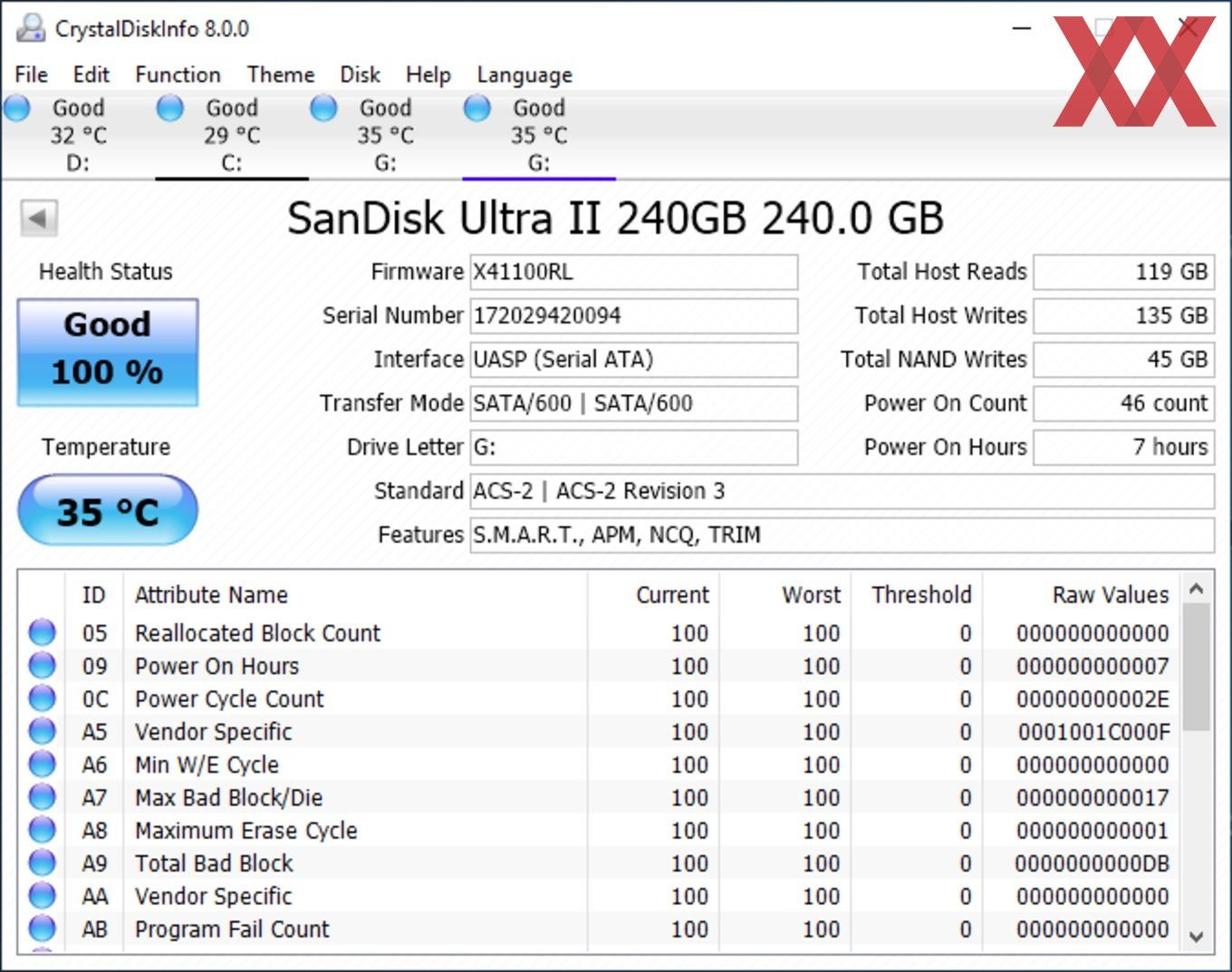Click status orb for AA Vendor Specific
This screenshot has width=1232, height=972.
point(42,896)
